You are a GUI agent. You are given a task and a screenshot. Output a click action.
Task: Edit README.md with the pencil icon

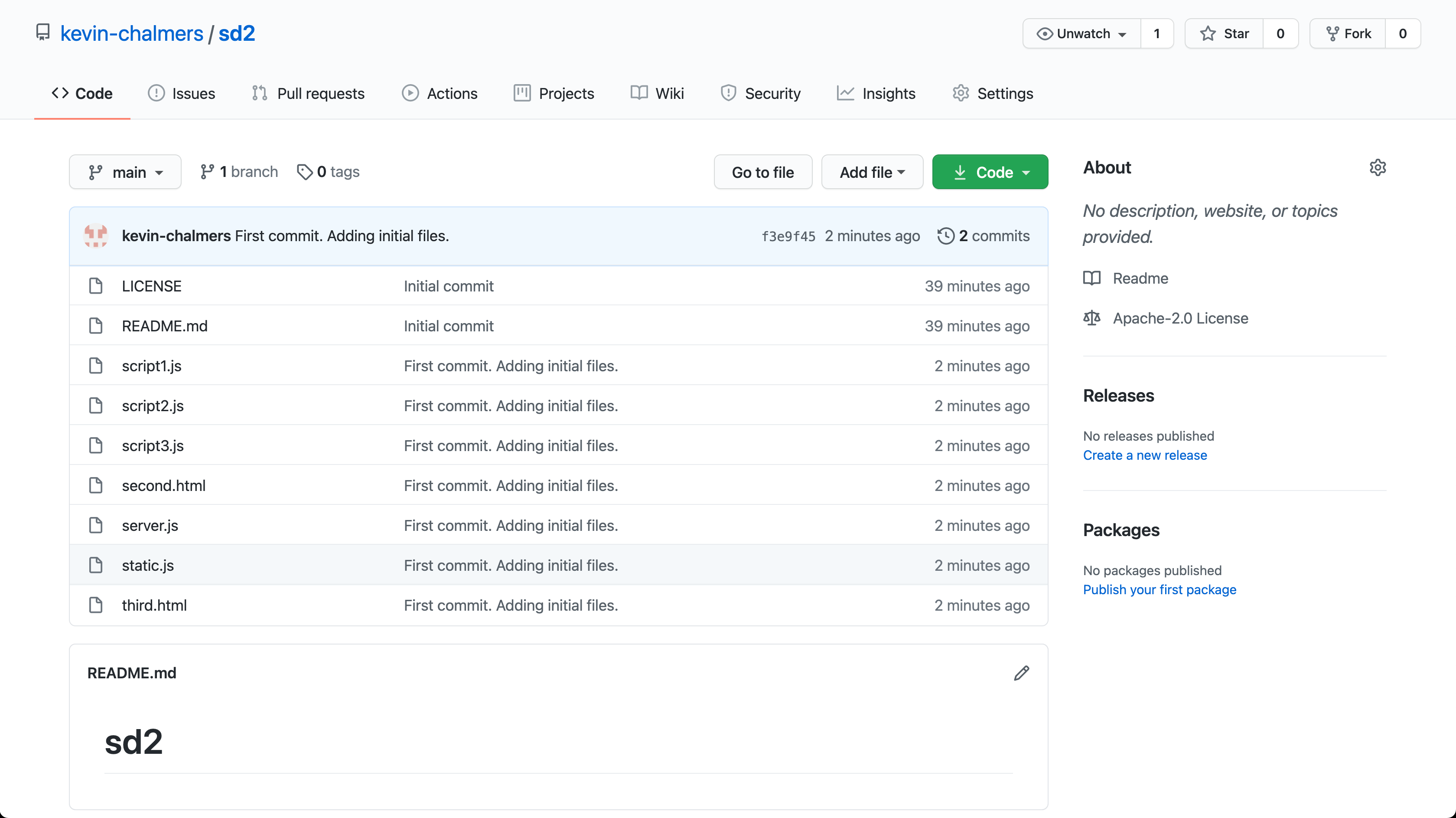click(1021, 673)
